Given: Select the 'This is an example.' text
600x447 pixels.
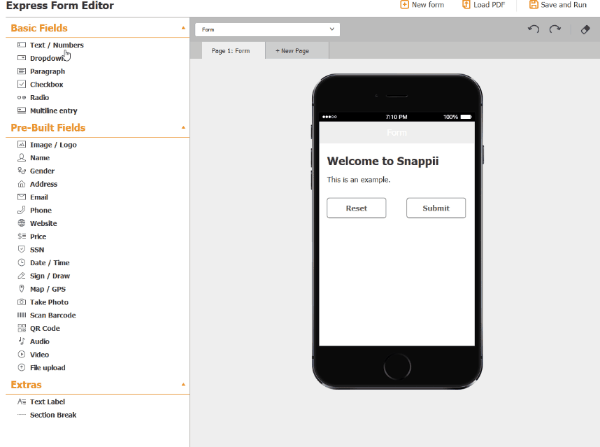Looking at the screenshot, I should point(359,179).
